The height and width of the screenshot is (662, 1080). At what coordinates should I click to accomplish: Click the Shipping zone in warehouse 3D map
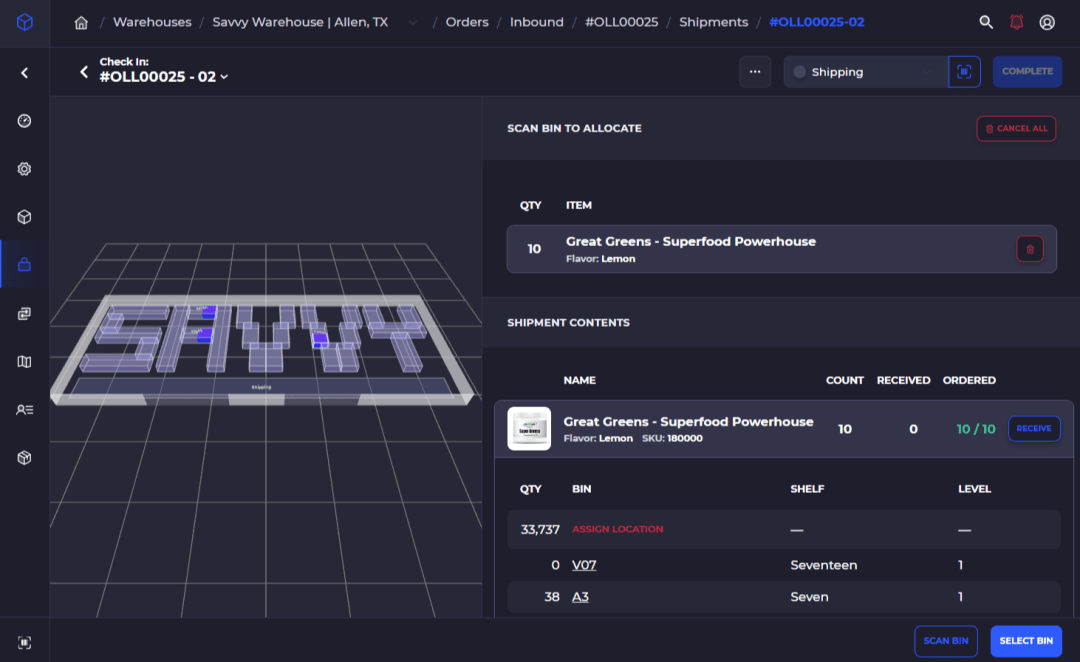tap(261, 386)
